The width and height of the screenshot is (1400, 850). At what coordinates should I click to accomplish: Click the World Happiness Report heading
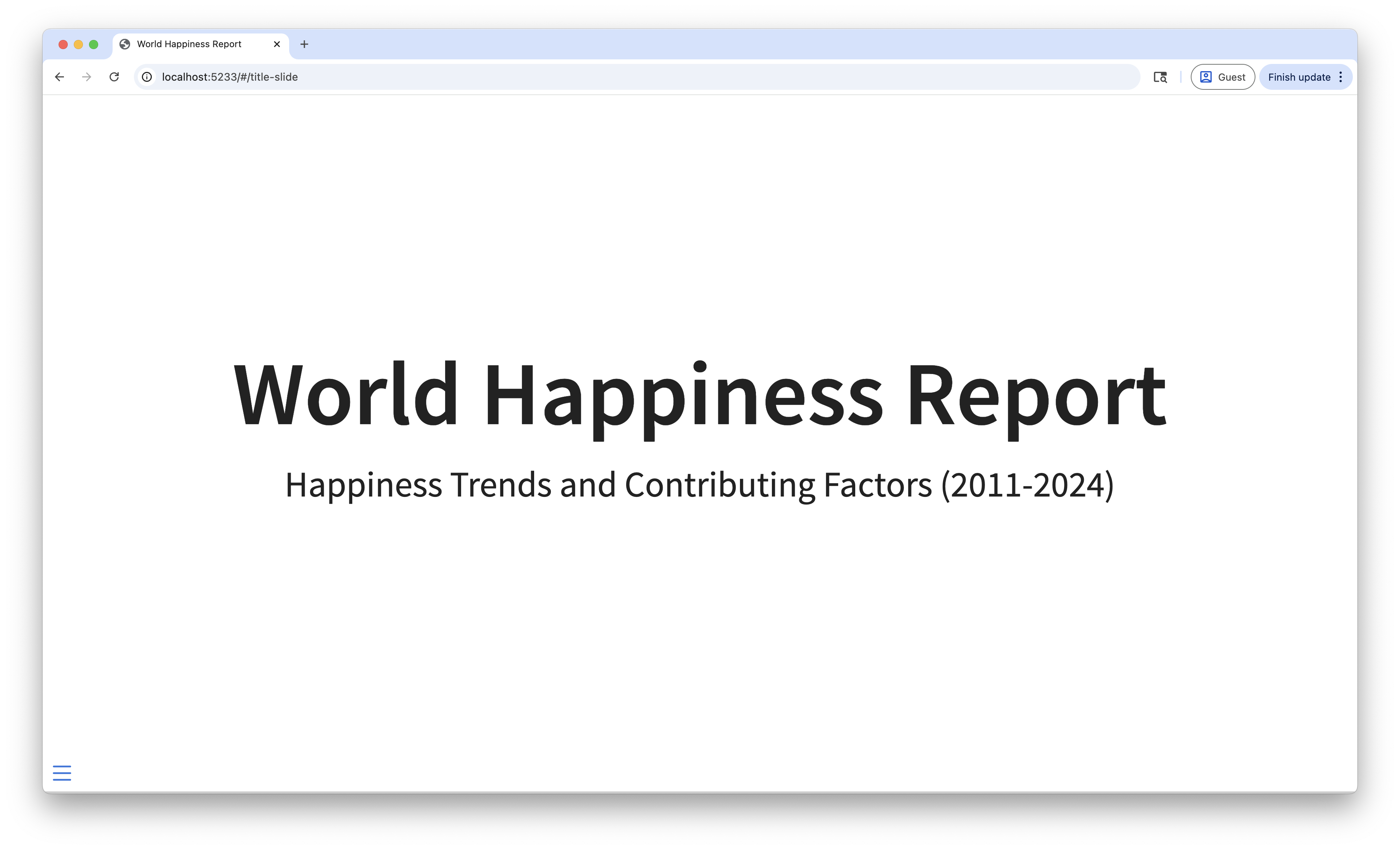[x=700, y=395]
